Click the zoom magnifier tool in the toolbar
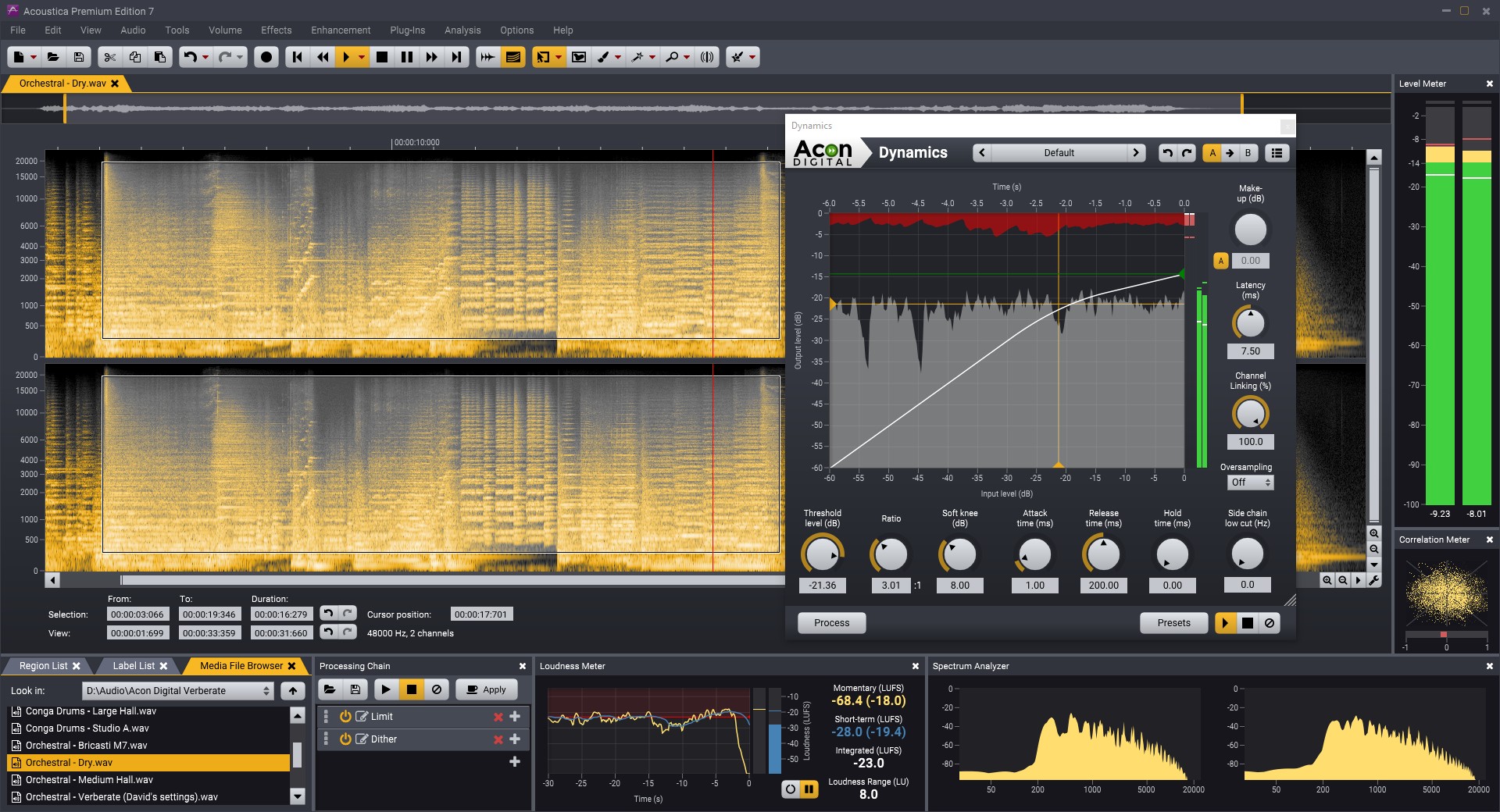The width and height of the screenshot is (1500, 812). pyautogui.click(x=672, y=57)
